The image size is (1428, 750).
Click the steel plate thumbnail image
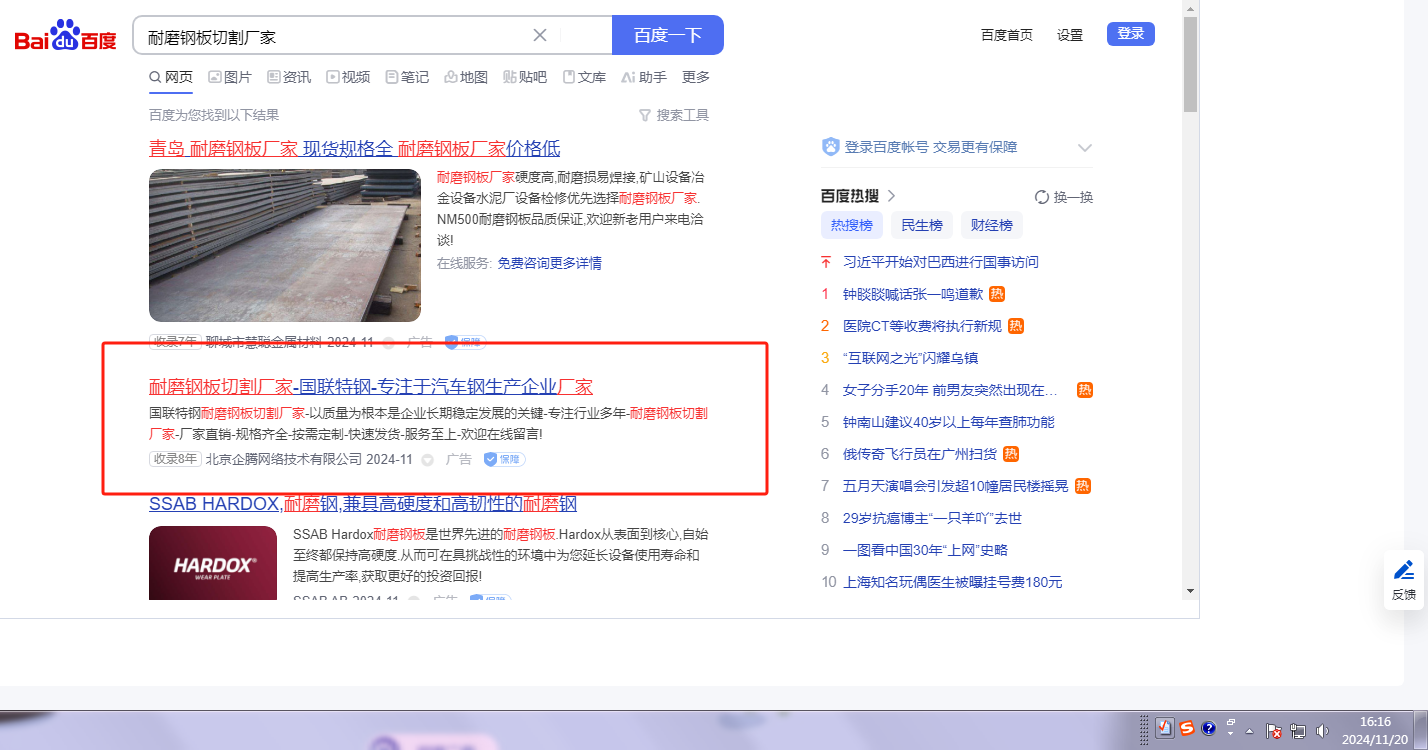[x=285, y=245]
